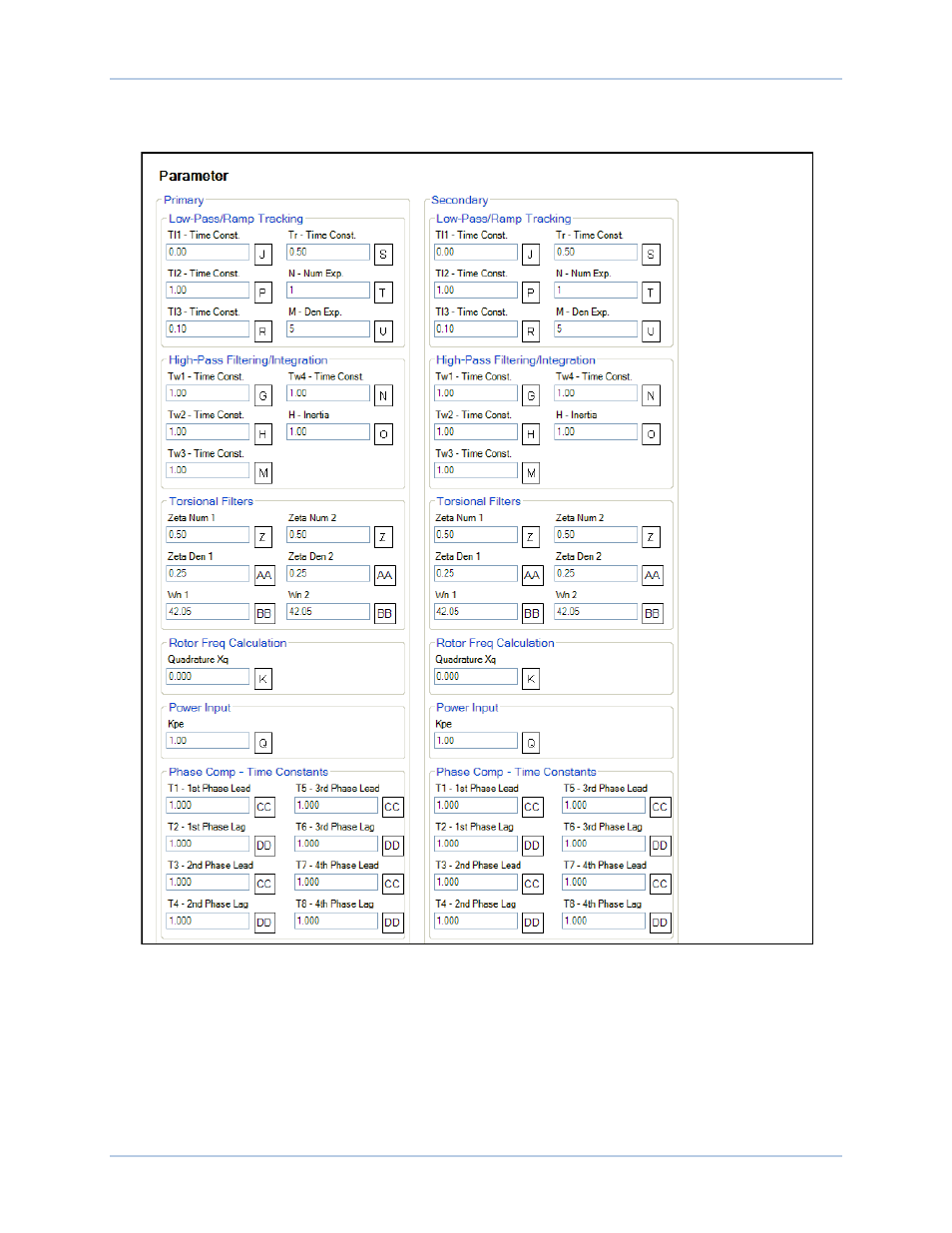952x1233 pixels.
Task: Click Primary Tl3 Time Const. field
Action: tap(208, 329)
